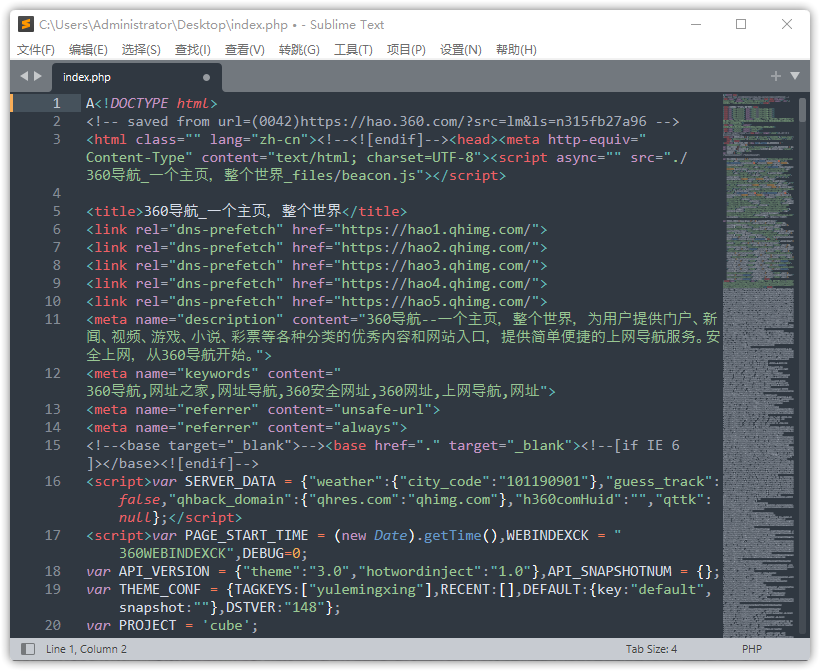Change indentation via Tab Size: 4
This screenshot has height=671, width=820.
pyautogui.click(x=651, y=649)
